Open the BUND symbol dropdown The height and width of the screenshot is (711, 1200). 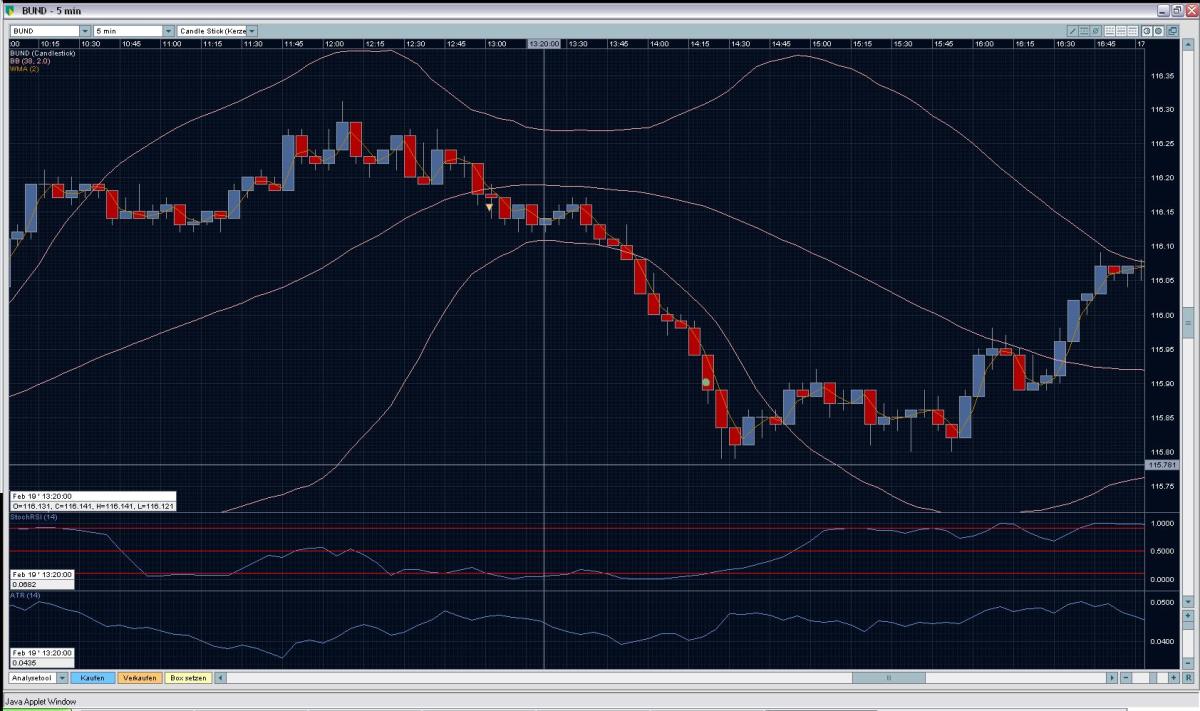[84, 31]
